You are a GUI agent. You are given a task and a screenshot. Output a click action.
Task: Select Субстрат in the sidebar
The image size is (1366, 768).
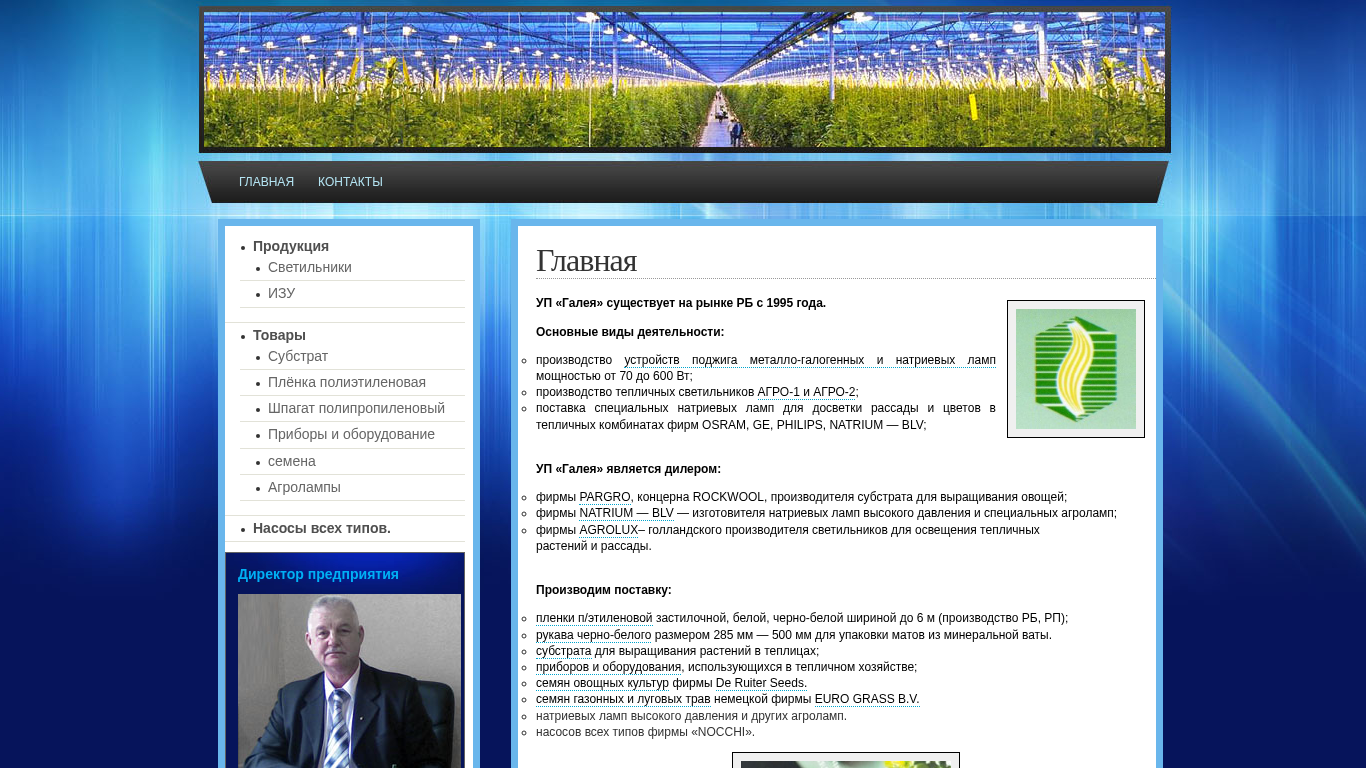[x=298, y=356]
